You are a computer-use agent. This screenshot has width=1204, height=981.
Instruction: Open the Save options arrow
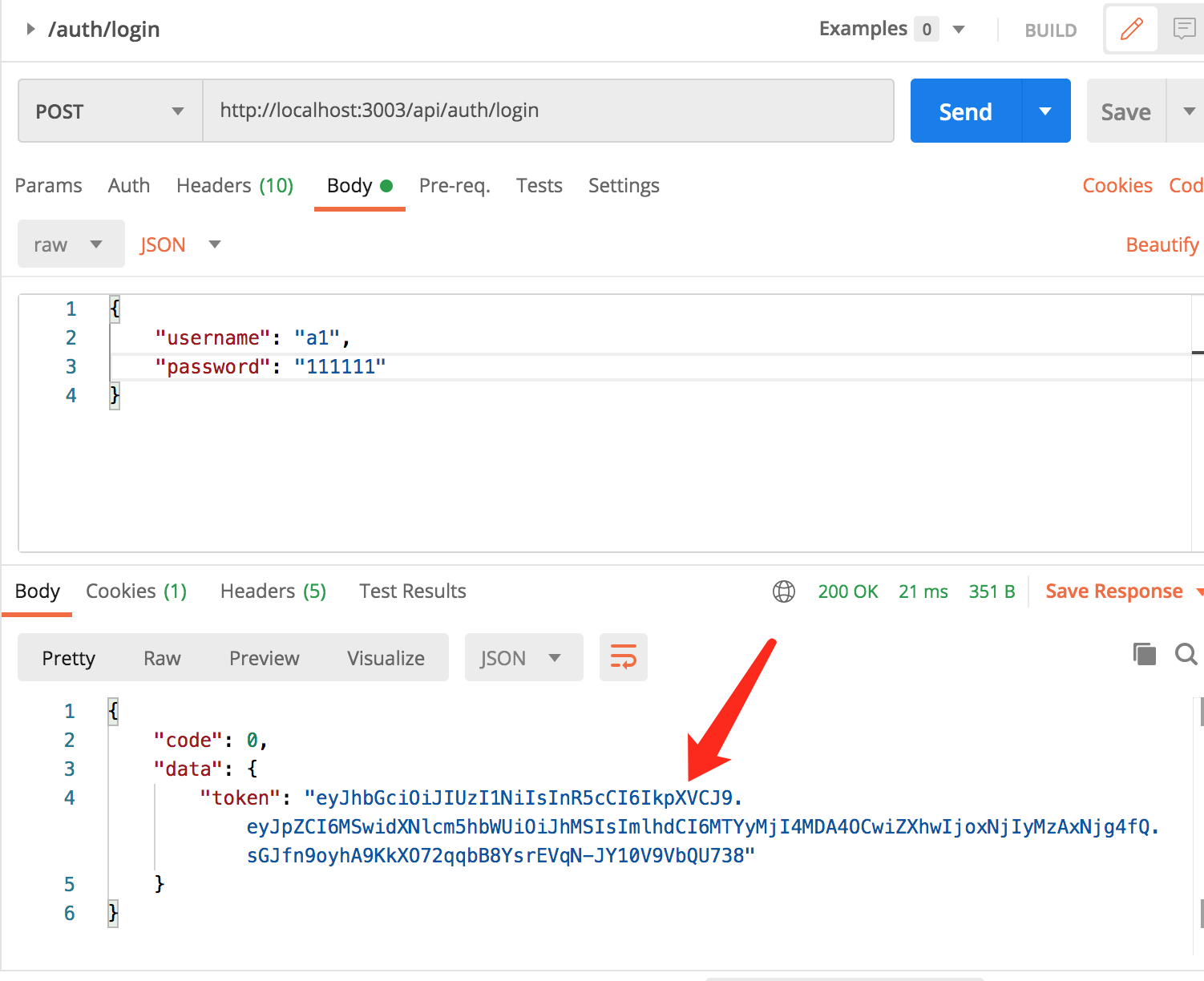pos(1188,111)
